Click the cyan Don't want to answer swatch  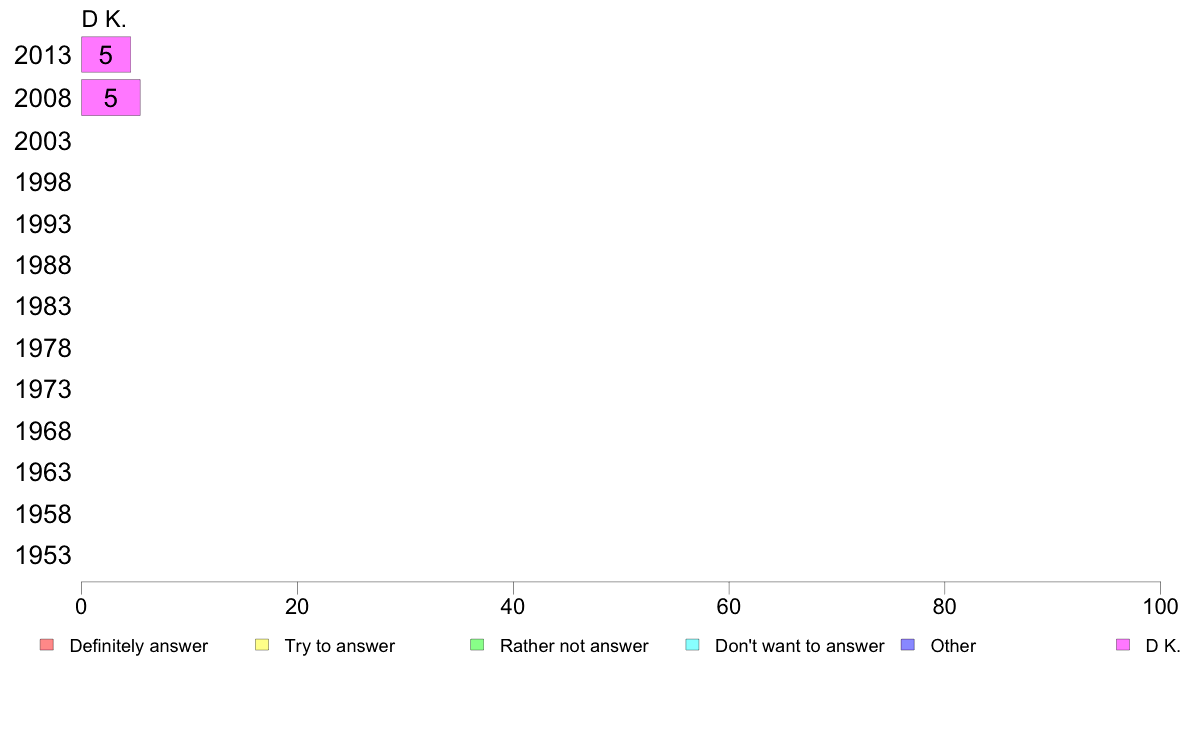click(692, 645)
